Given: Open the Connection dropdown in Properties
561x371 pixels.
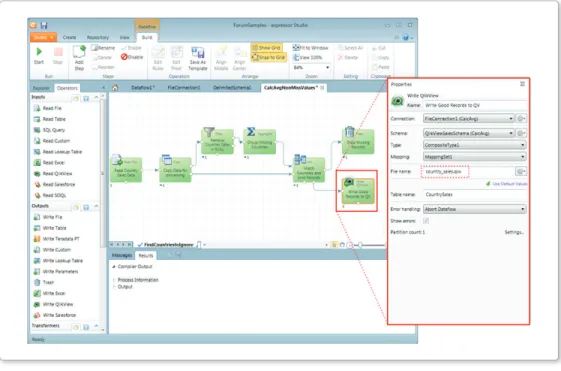Looking at the screenshot, I should pyautogui.click(x=469, y=119).
